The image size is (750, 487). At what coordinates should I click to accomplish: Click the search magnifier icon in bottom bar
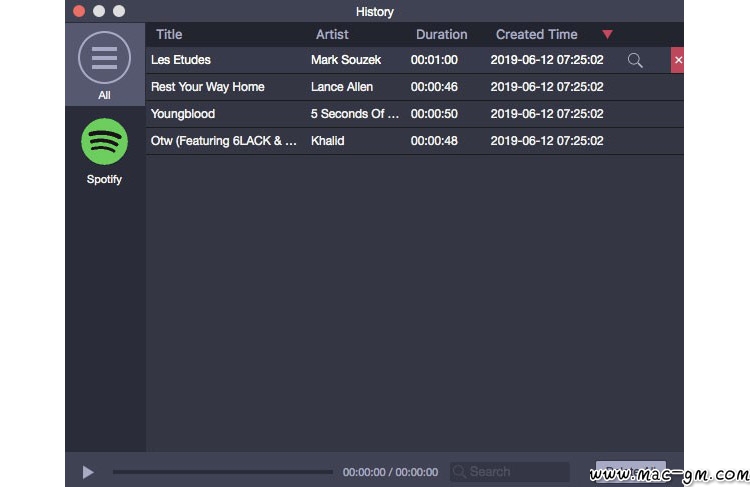click(x=459, y=472)
